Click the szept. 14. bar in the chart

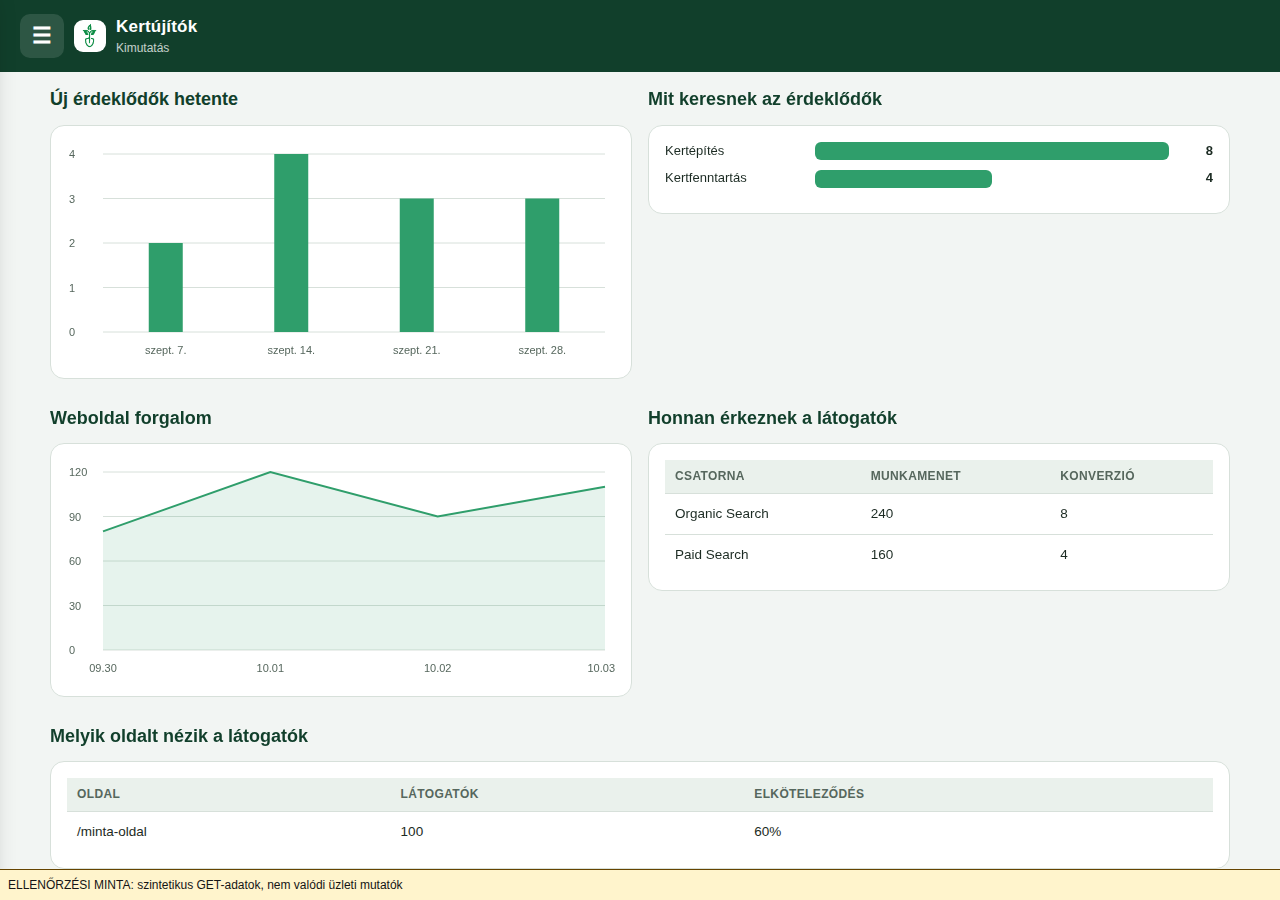pos(291,243)
